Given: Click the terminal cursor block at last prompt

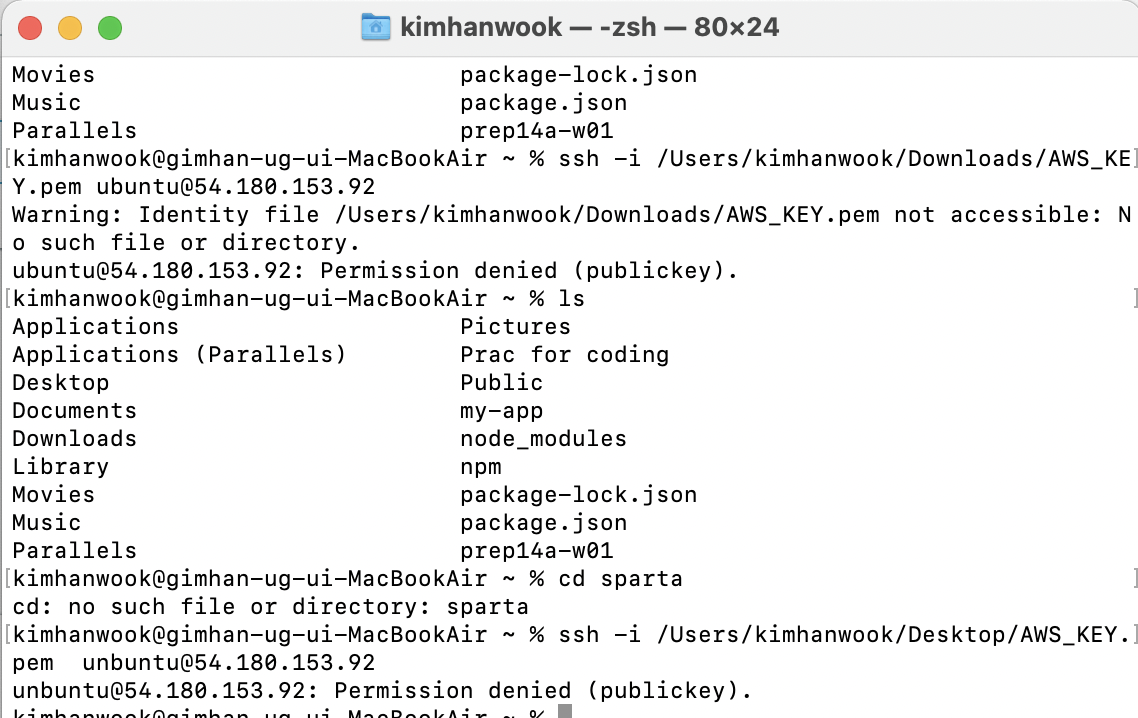Looking at the screenshot, I should 565,711.
